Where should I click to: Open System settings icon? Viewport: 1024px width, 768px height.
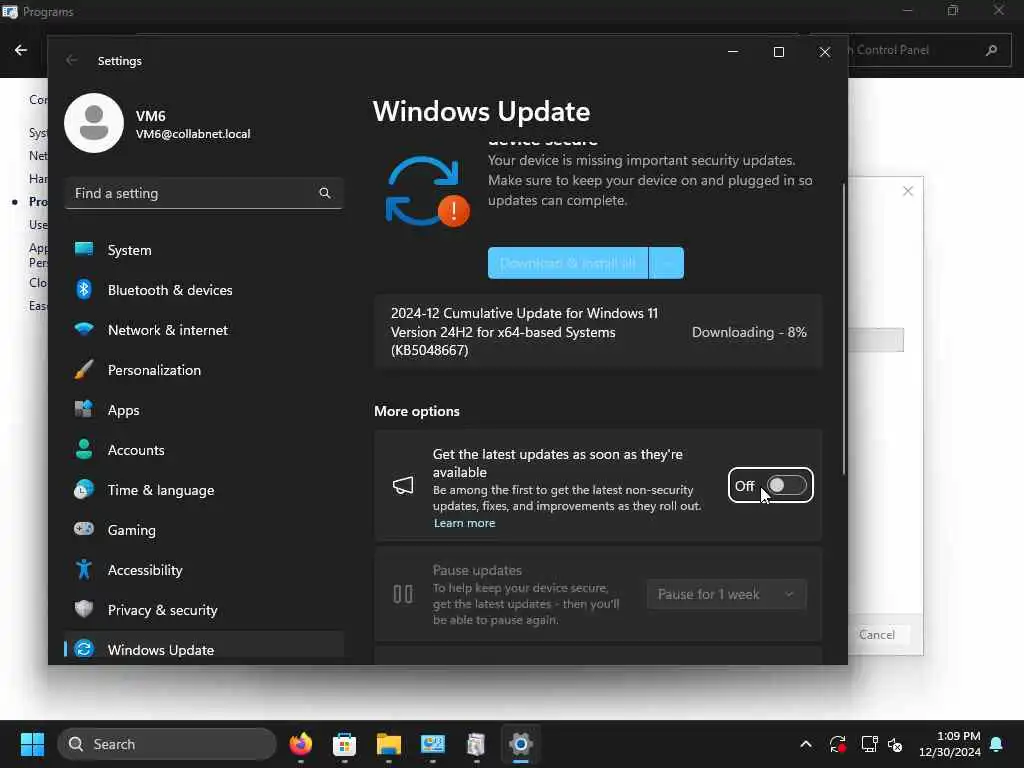(84, 249)
